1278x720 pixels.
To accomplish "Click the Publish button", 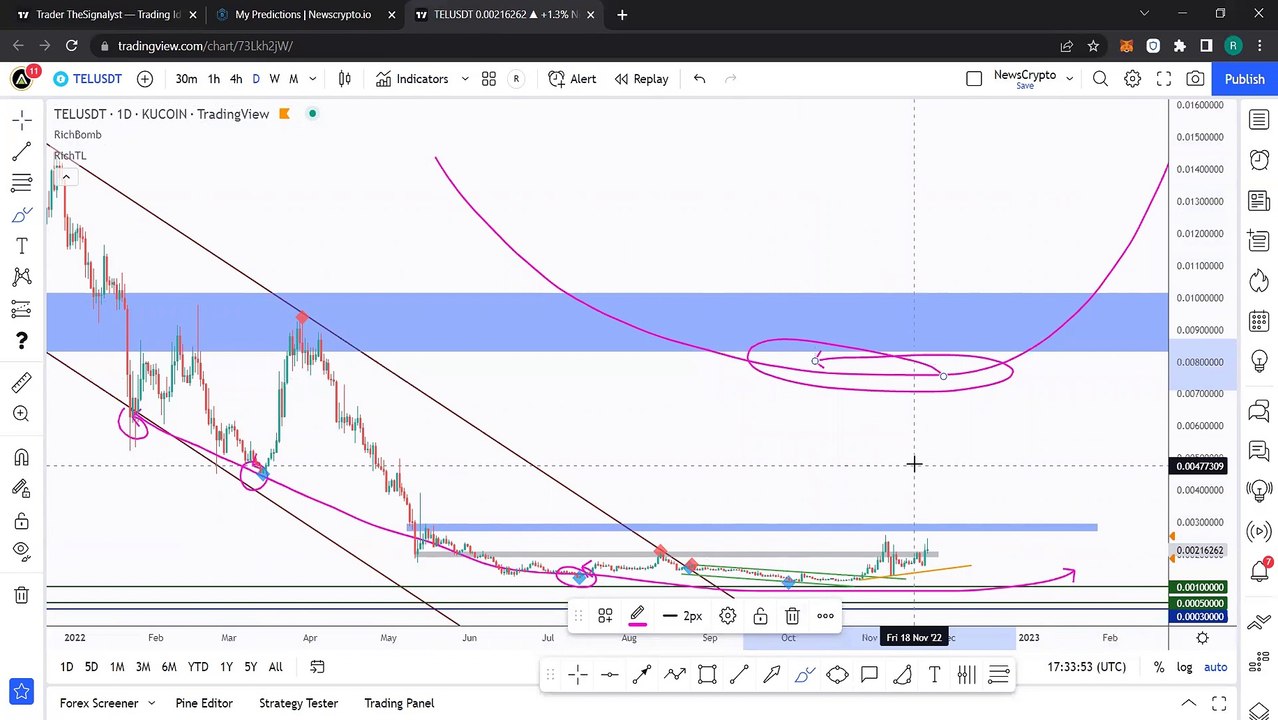I will (x=1245, y=79).
